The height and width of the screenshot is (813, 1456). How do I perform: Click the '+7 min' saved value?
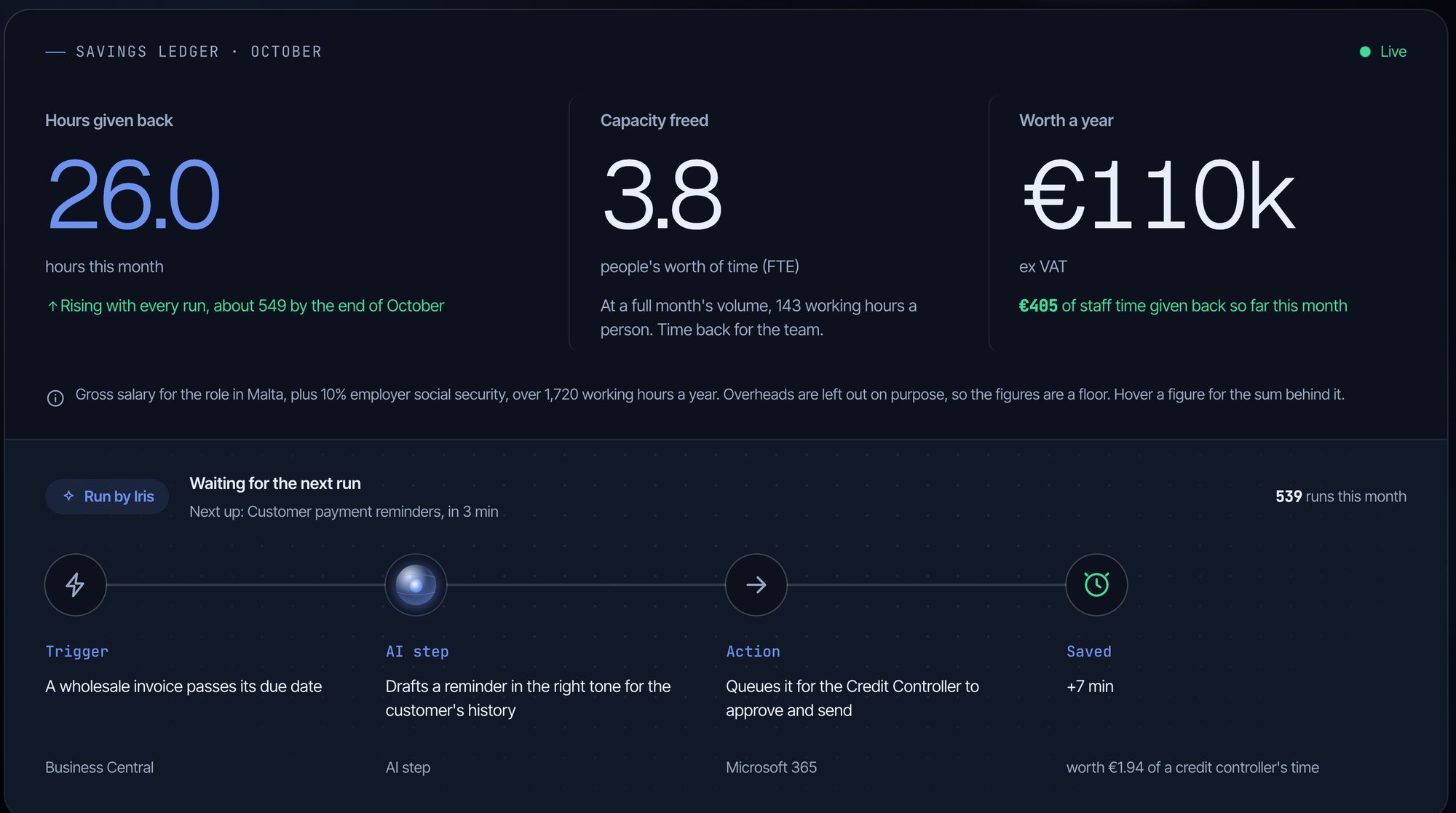click(1090, 686)
